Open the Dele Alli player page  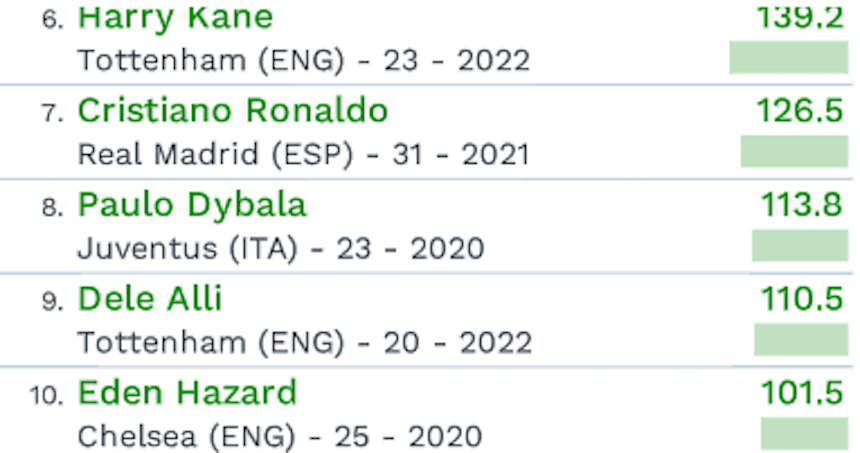point(150,299)
